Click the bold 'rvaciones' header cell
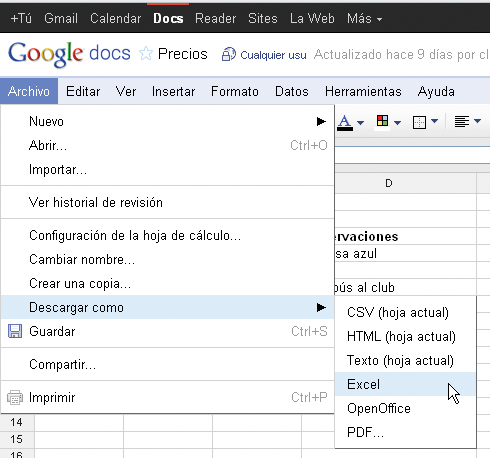This screenshot has width=490, height=458. click(x=406, y=236)
